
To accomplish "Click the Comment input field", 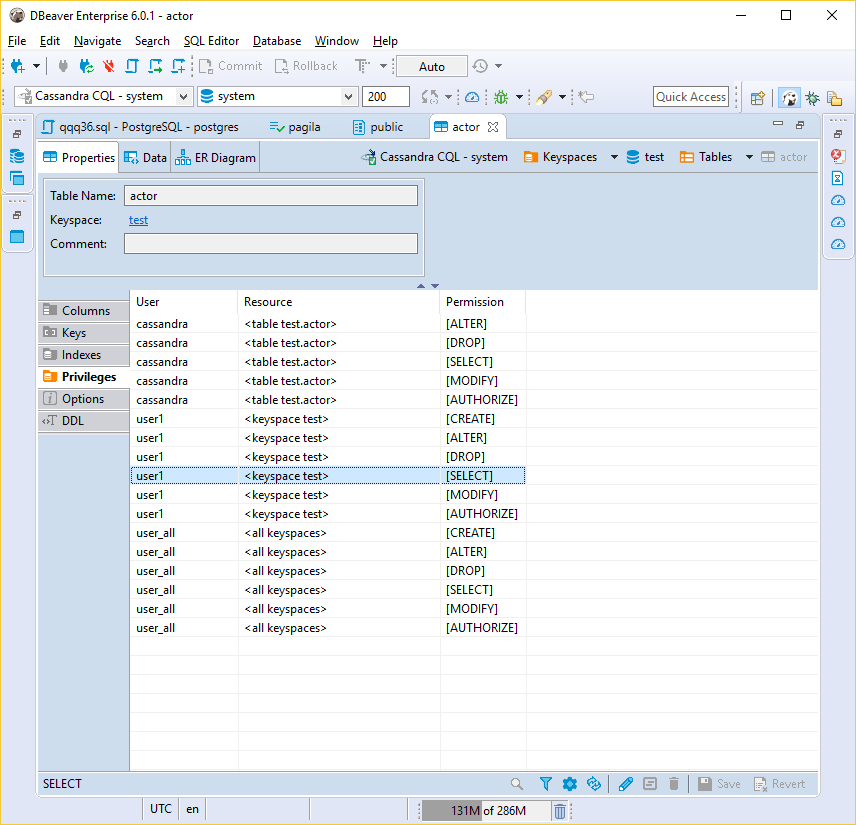I will [x=271, y=244].
